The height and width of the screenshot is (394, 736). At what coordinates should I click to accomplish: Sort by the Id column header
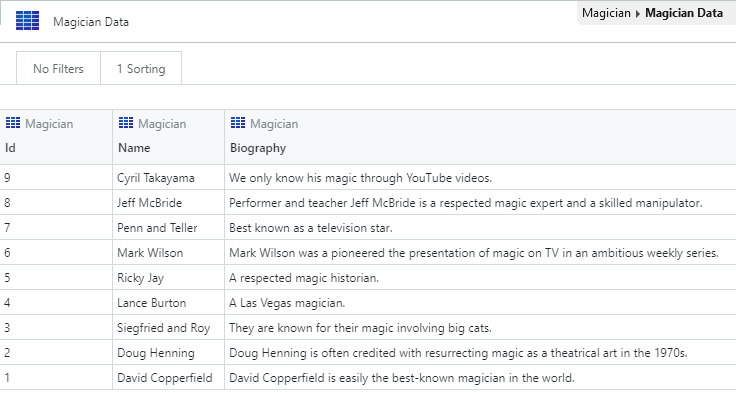(x=10, y=148)
